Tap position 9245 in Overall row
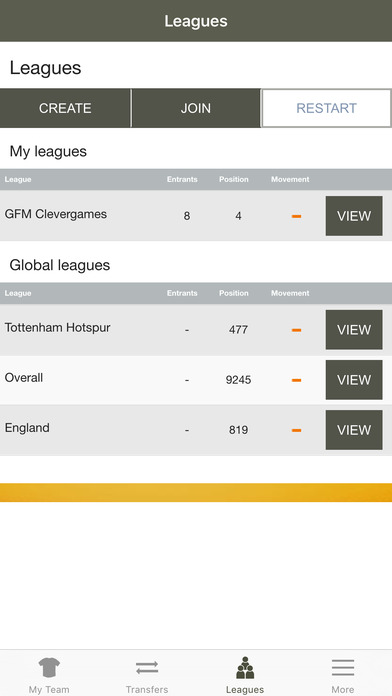 (238, 380)
